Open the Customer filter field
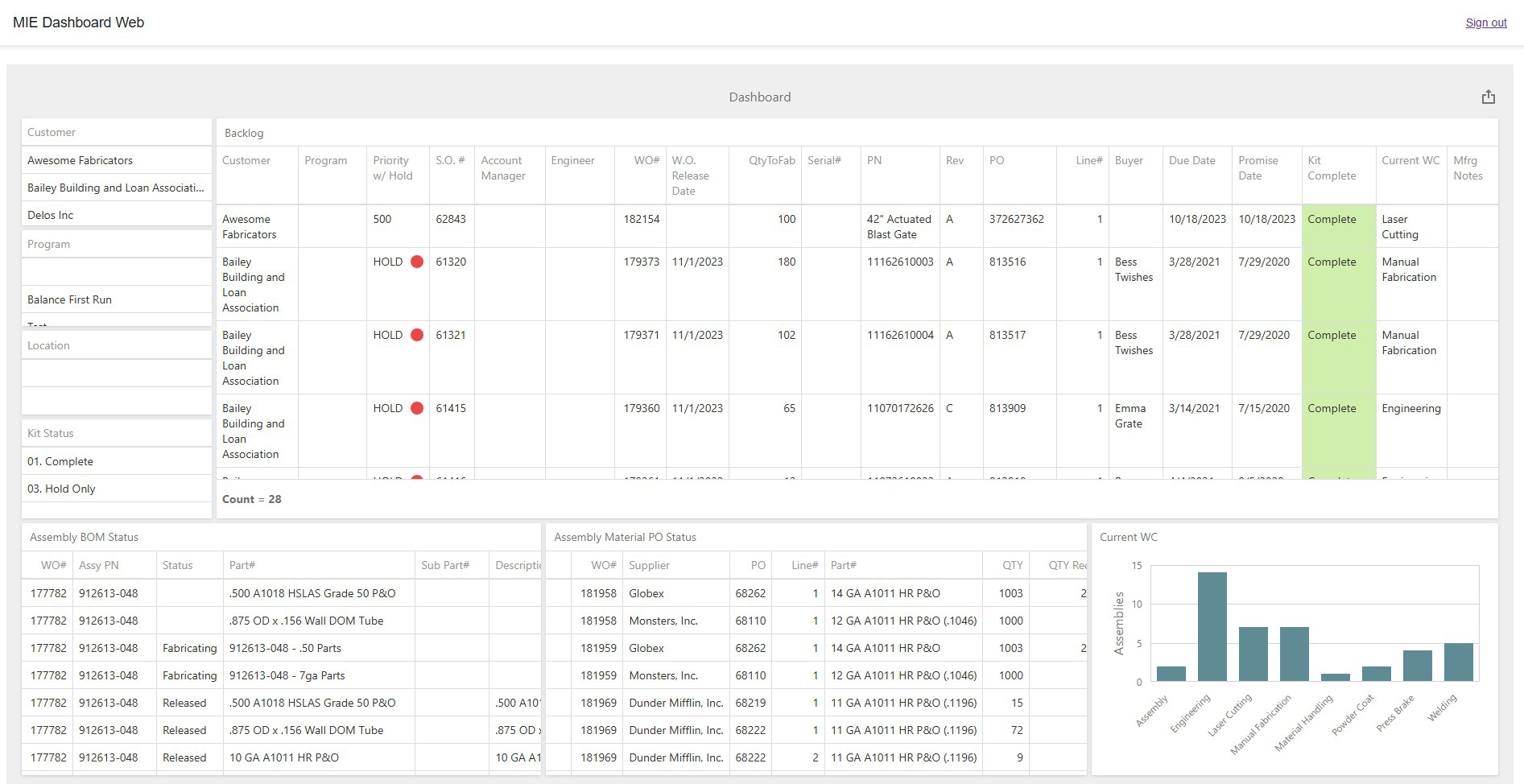1524x784 pixels. pos(116,131)
